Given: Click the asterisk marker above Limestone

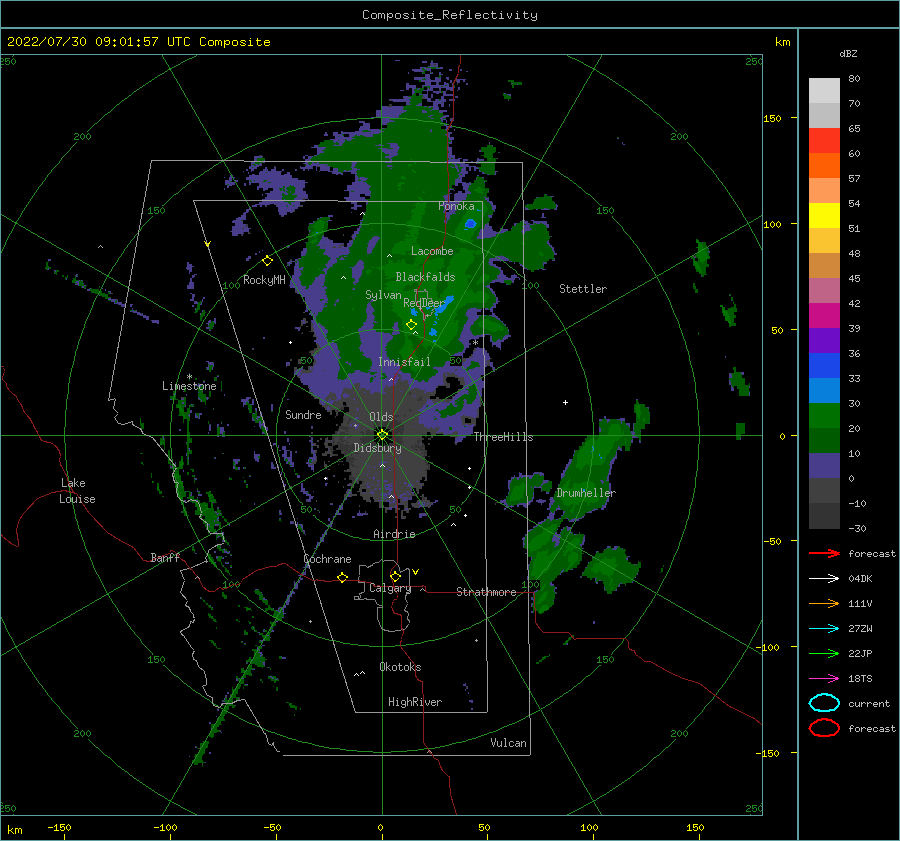Looking at the screenshot, I should tap(189, 377).
